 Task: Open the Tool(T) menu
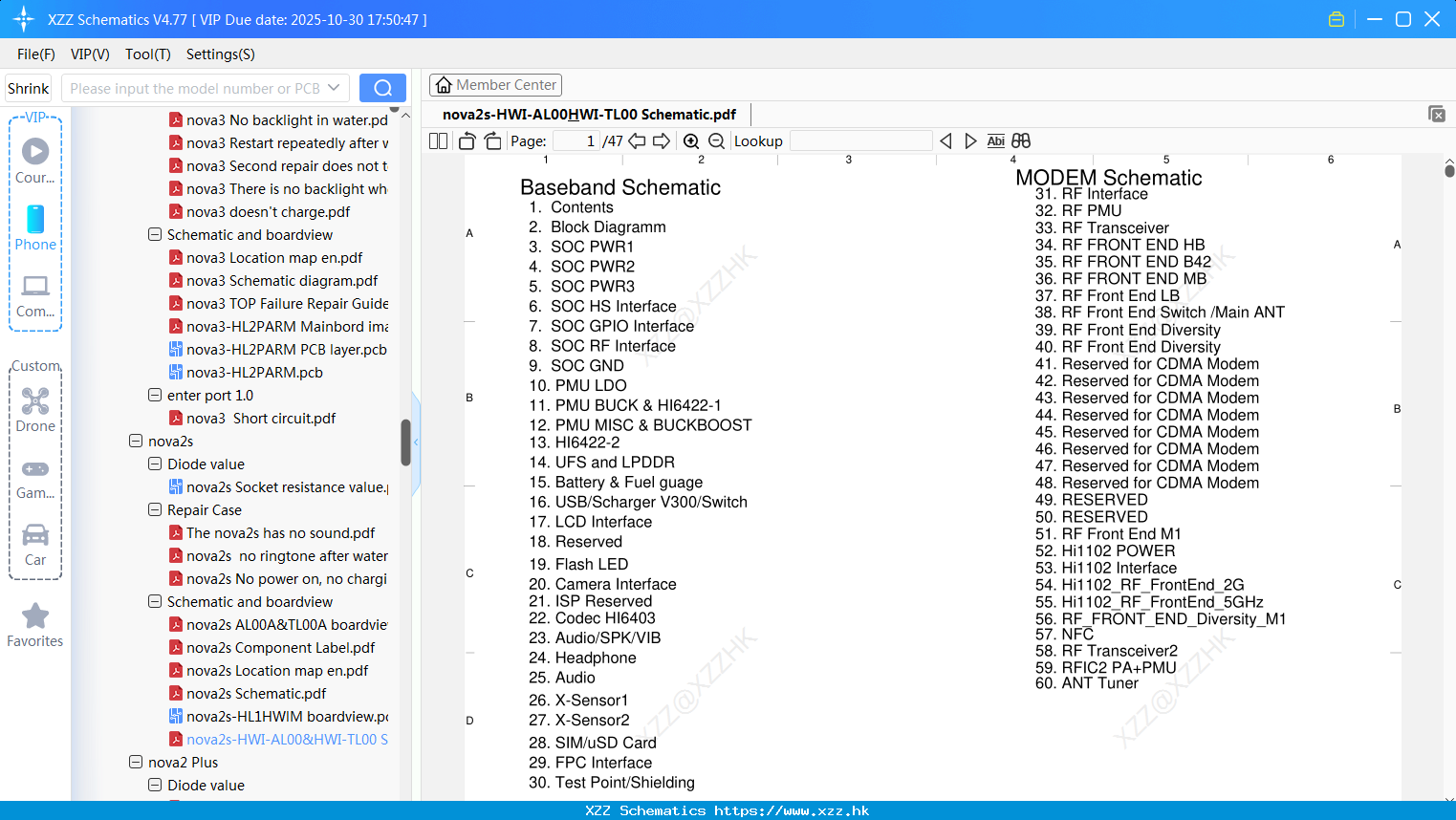[148, 54]
